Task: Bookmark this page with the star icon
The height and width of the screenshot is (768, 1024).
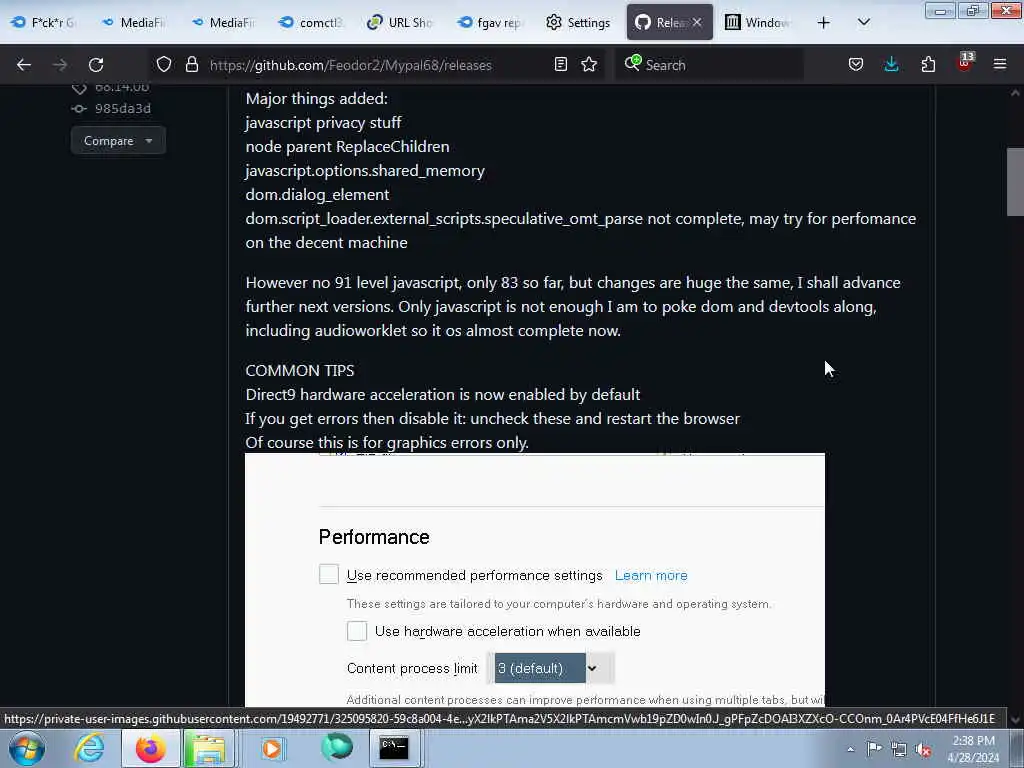Action: [x=589, y=65]
